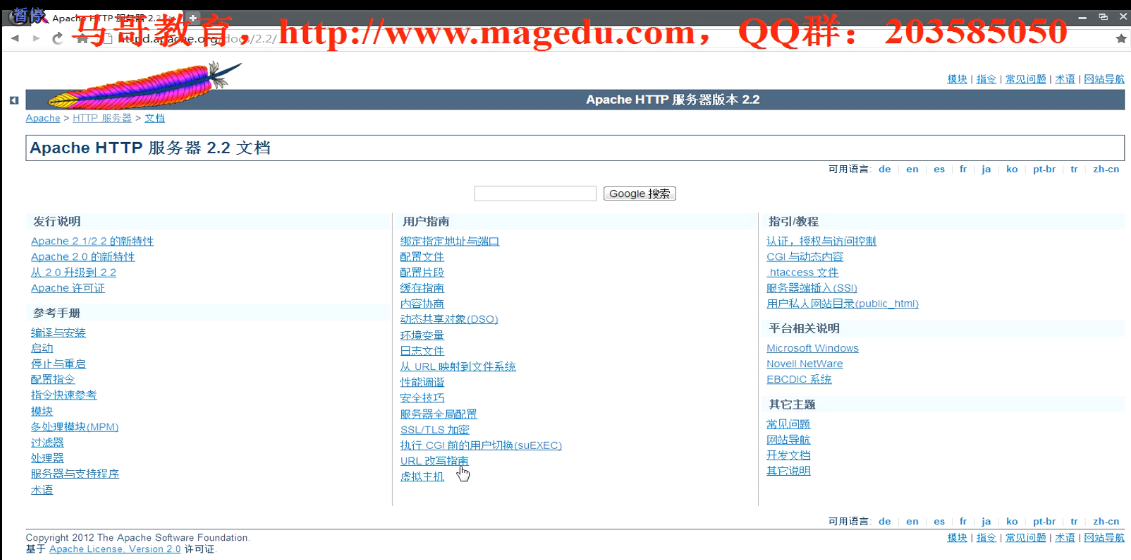Open 虚拟主机 link

point(423,476)
